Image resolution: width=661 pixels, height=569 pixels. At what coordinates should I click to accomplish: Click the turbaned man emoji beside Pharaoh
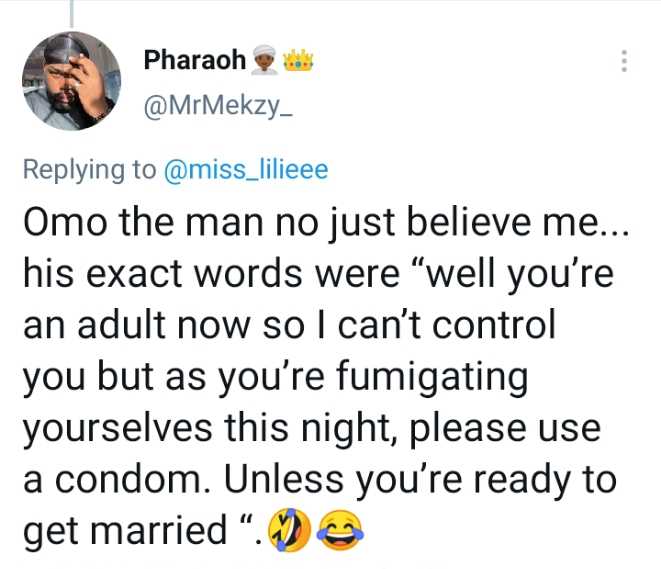pyautogui.click(x=265, y=60)
